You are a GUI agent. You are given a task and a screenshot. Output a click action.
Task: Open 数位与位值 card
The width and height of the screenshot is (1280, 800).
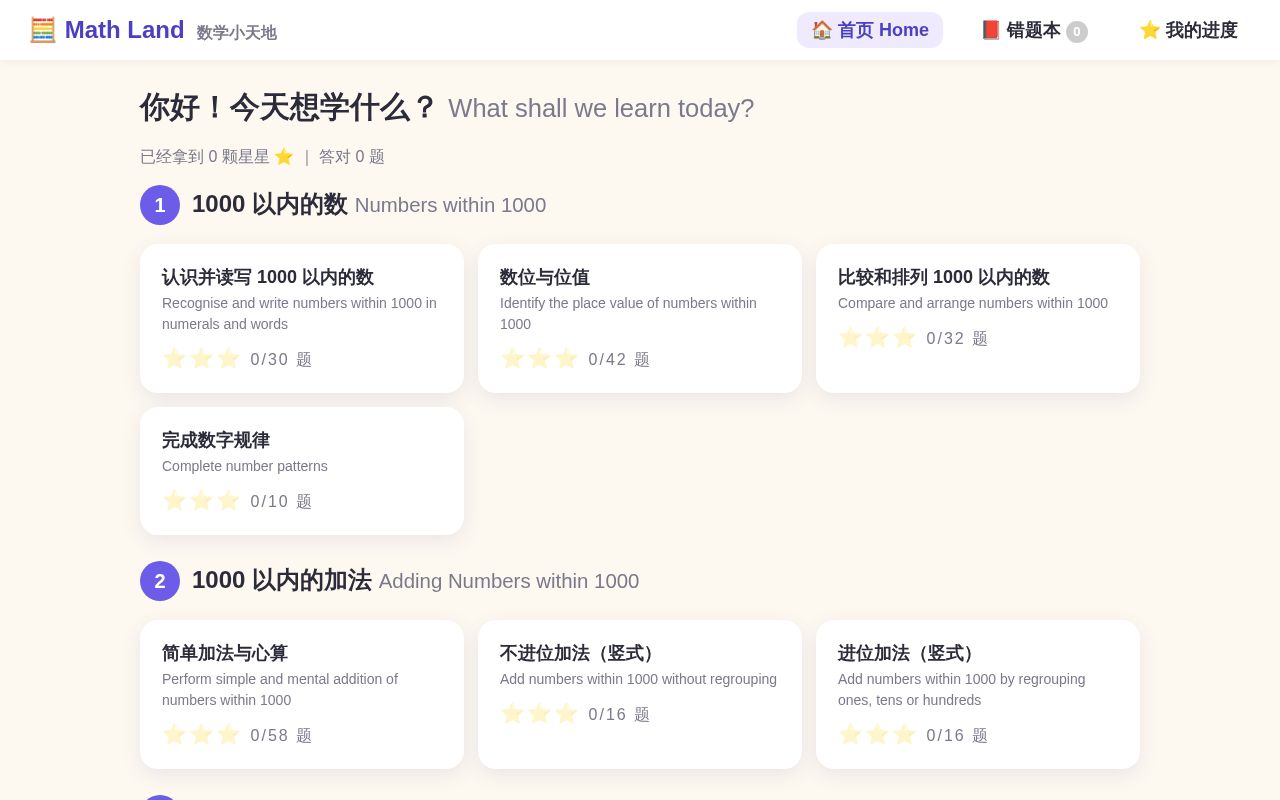click(x=640, y=318)
